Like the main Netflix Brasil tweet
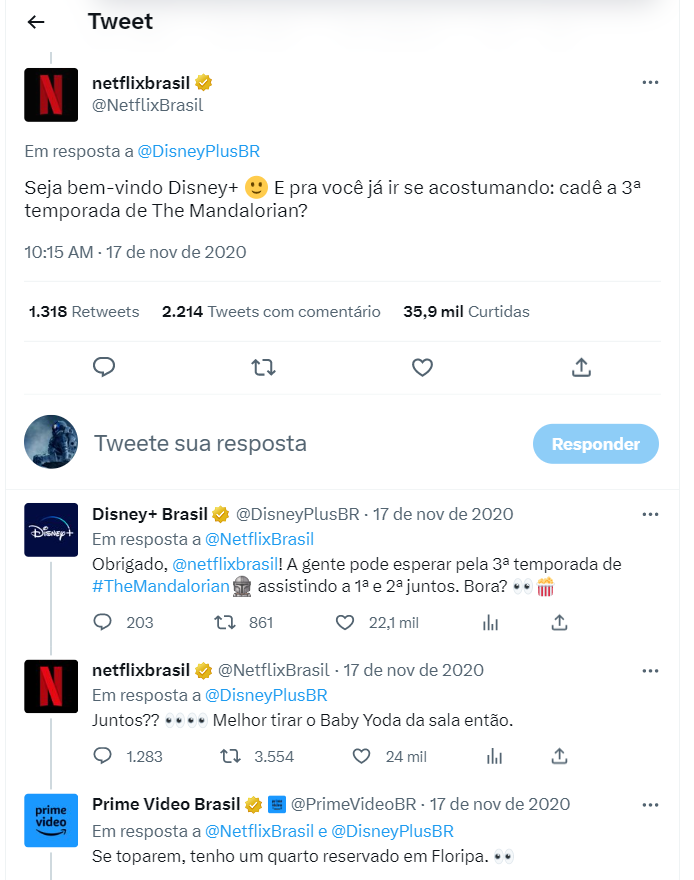The image size is (694, 880). (x=422, y=367)
